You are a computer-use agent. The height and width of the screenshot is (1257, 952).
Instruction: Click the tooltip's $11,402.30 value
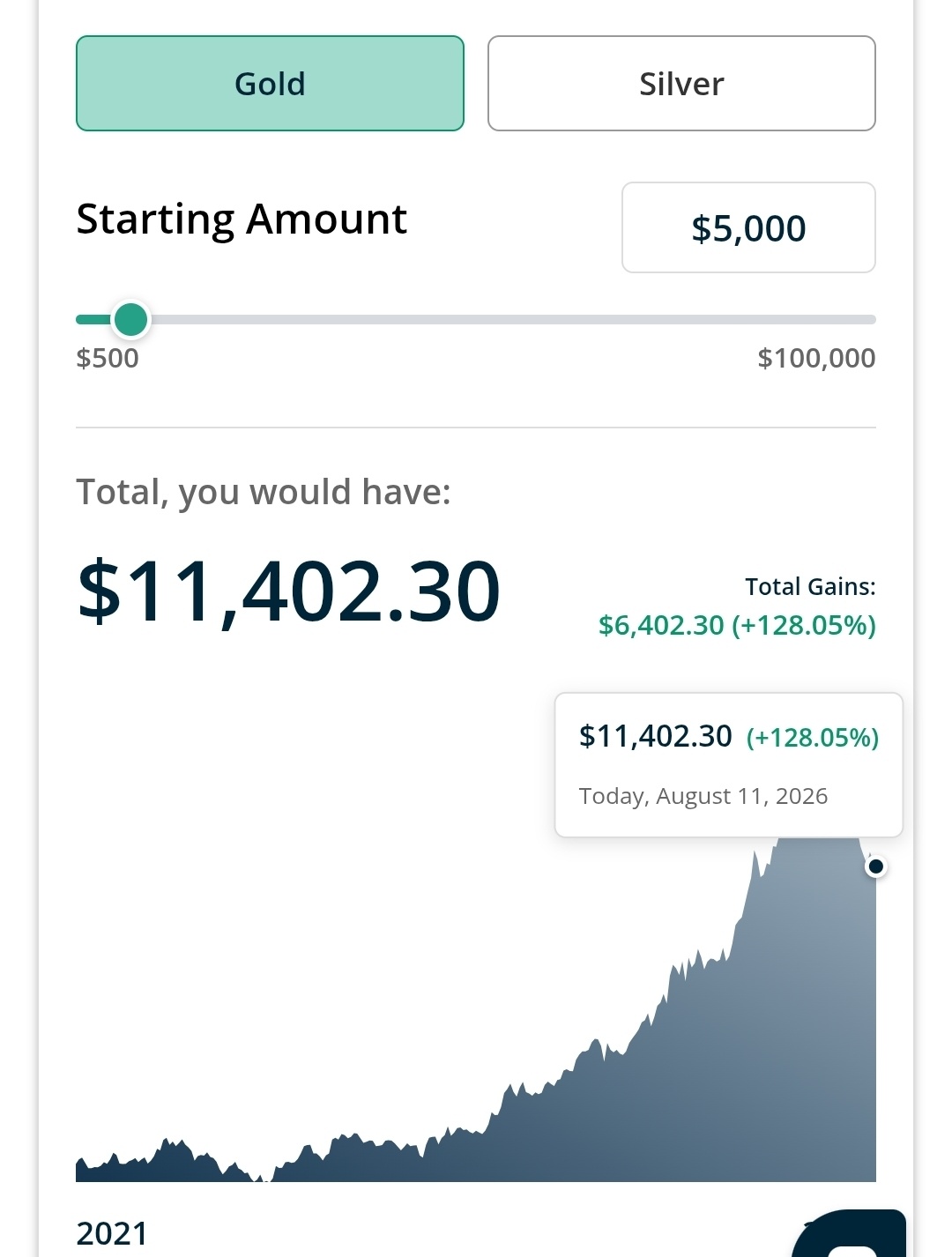pyautogui.click(x=655, y=736)
